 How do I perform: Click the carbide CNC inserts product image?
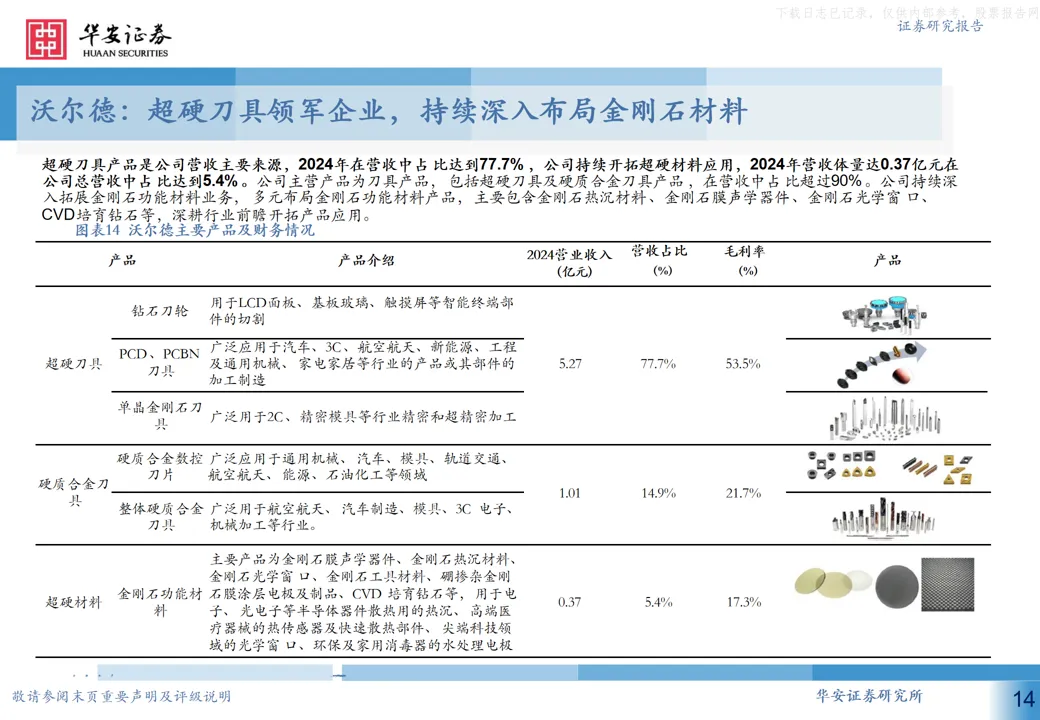[x=890, y=467]
